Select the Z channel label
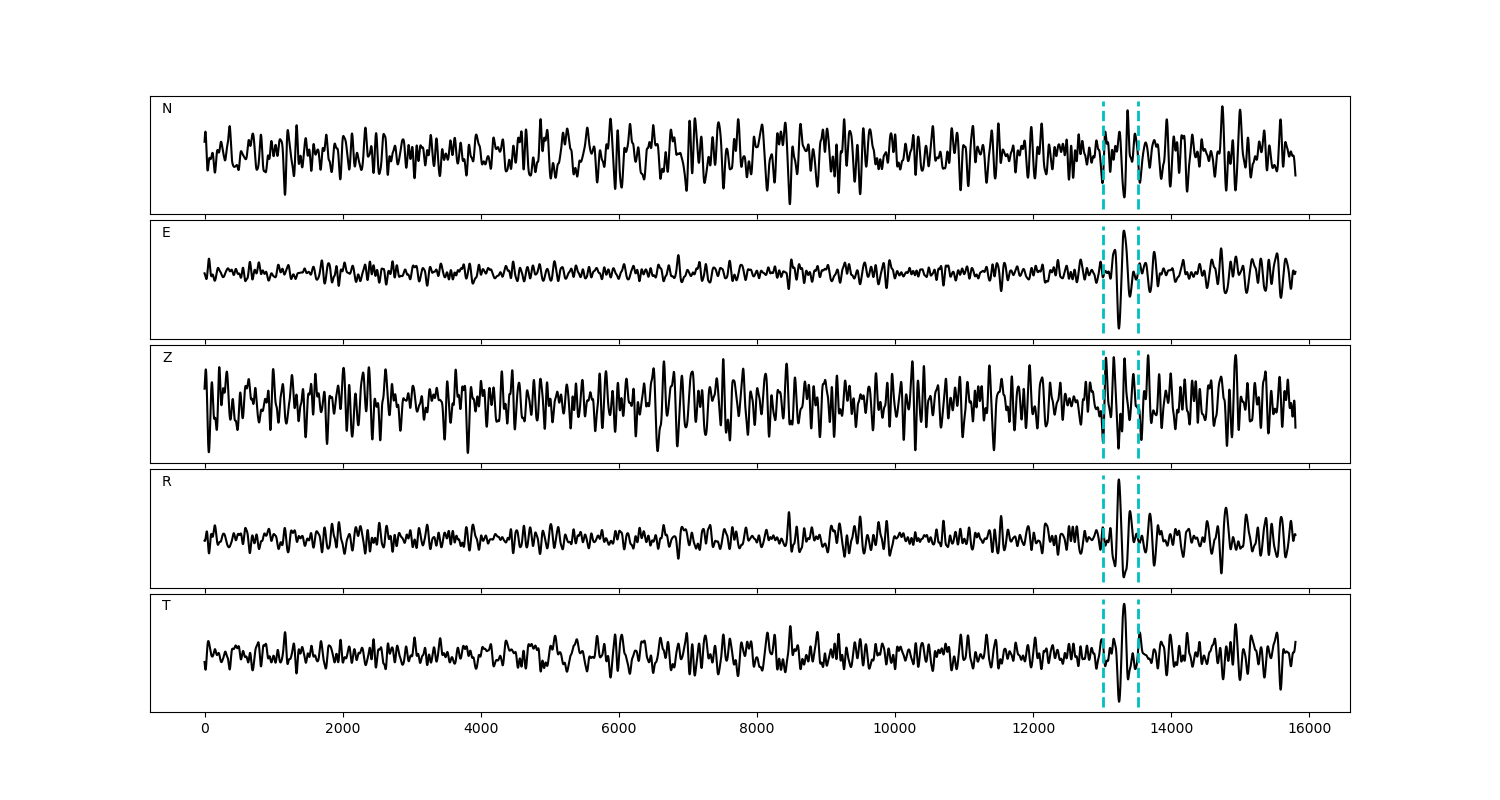 pyautogui.click(x=167, y=358)
